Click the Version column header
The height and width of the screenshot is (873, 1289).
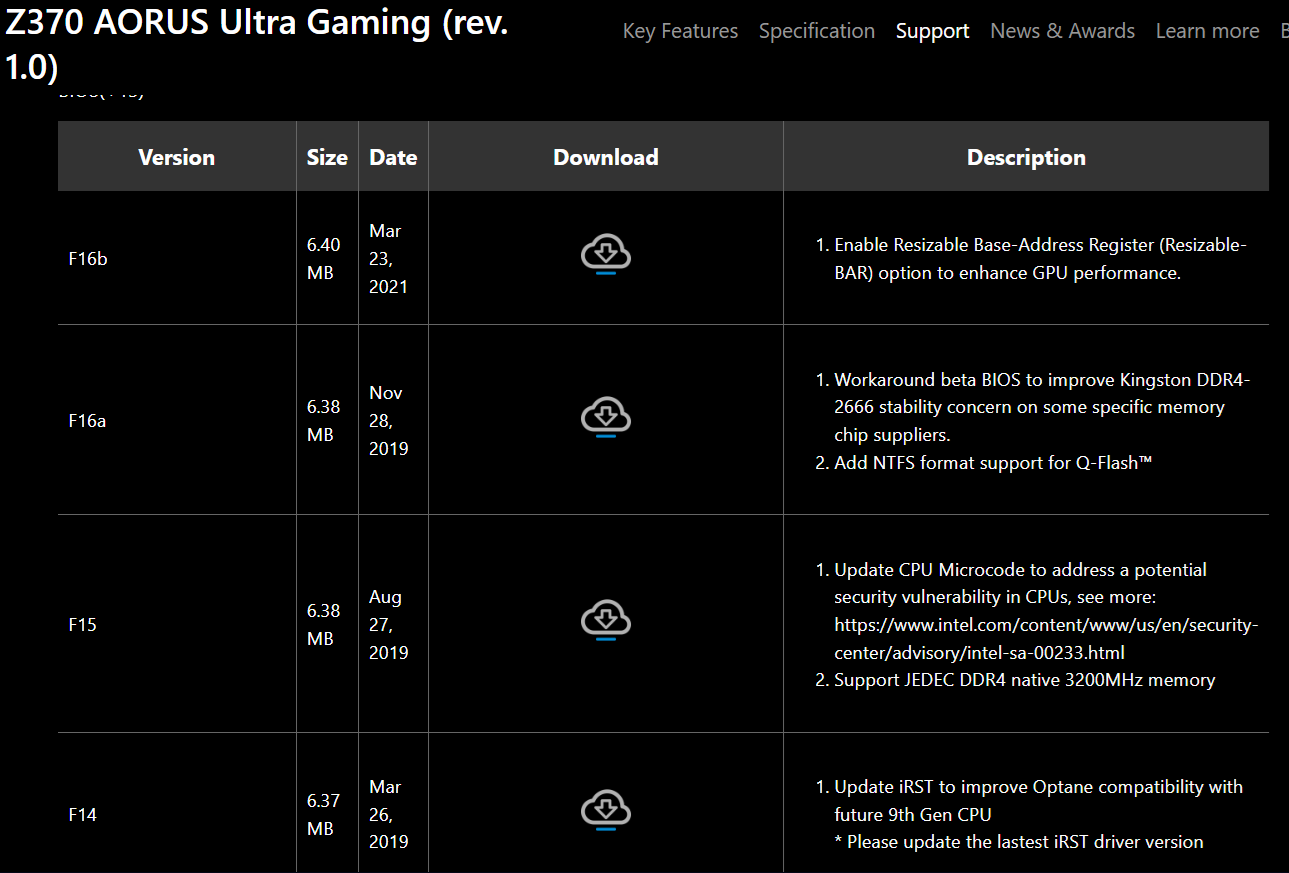pos(177,157)
